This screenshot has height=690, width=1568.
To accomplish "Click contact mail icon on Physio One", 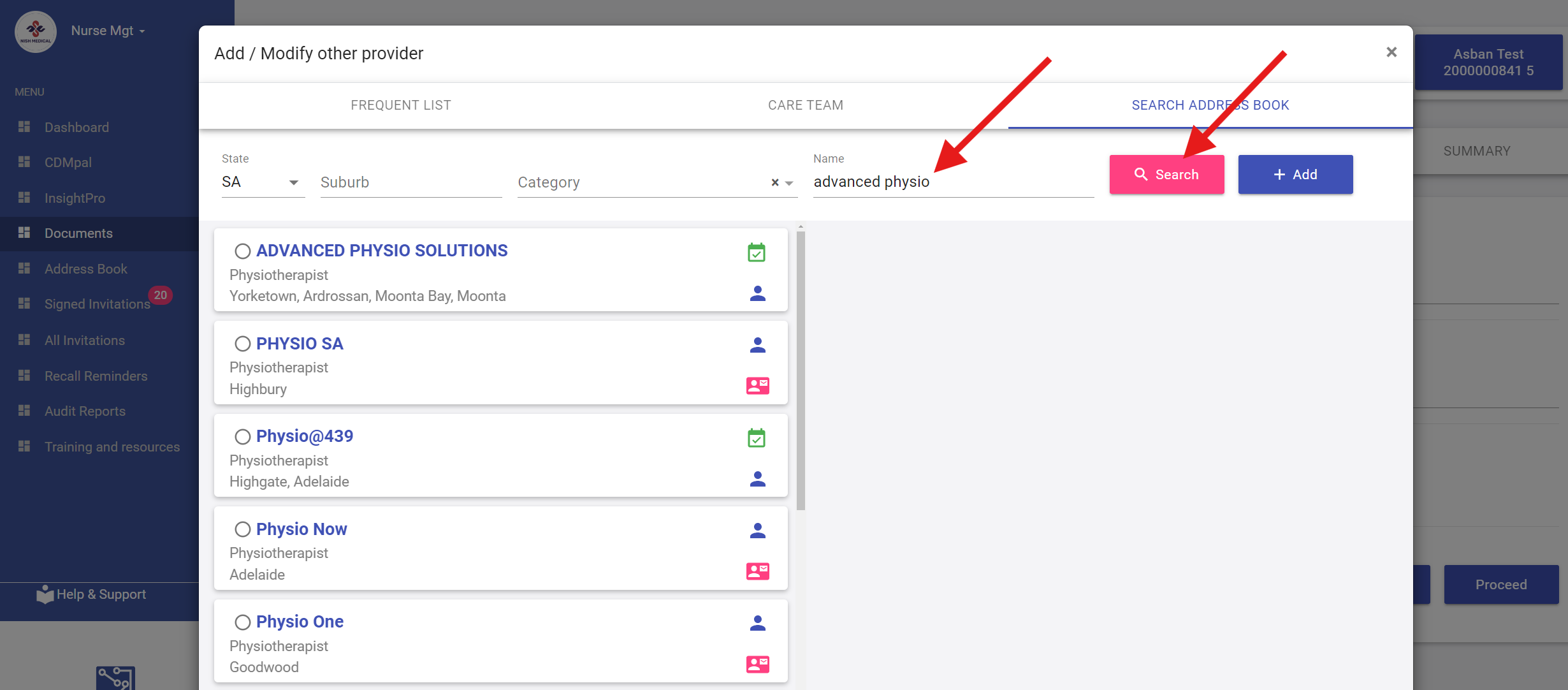I will click(758, 664).
